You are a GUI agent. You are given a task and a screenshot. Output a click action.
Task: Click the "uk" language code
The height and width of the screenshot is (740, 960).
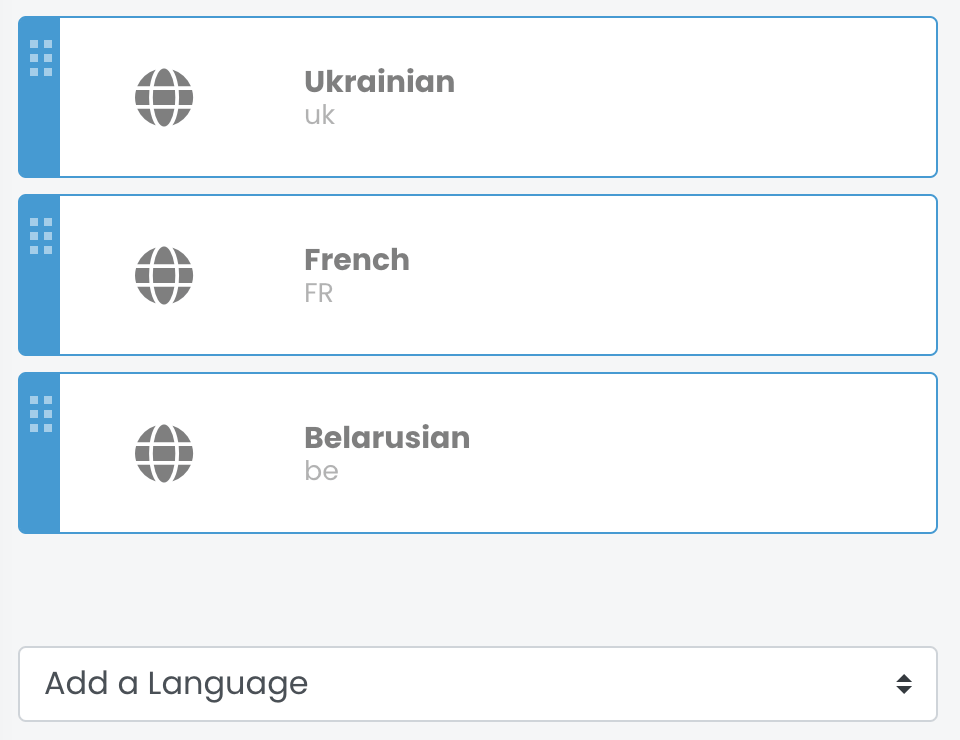[319, 115]
